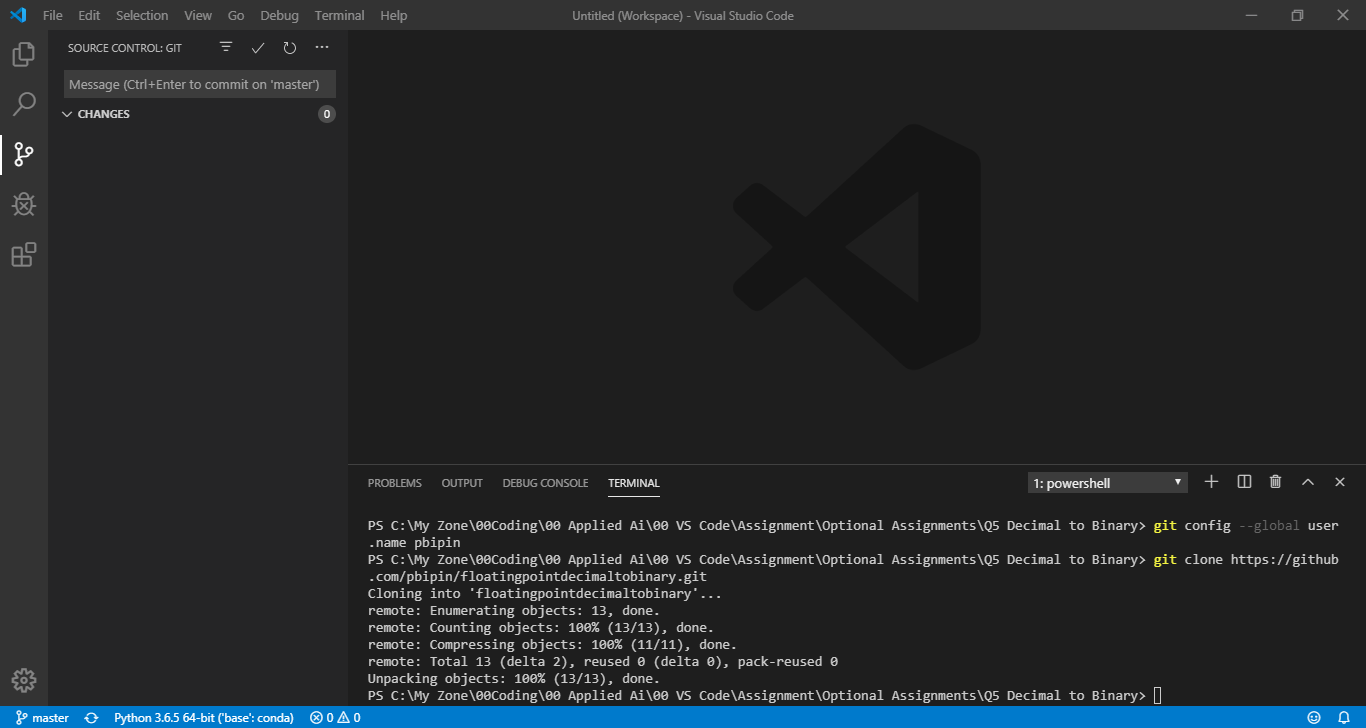The image size is (1366, 728).
Task: Open the Terminal menu
Action: click(338, 15)
